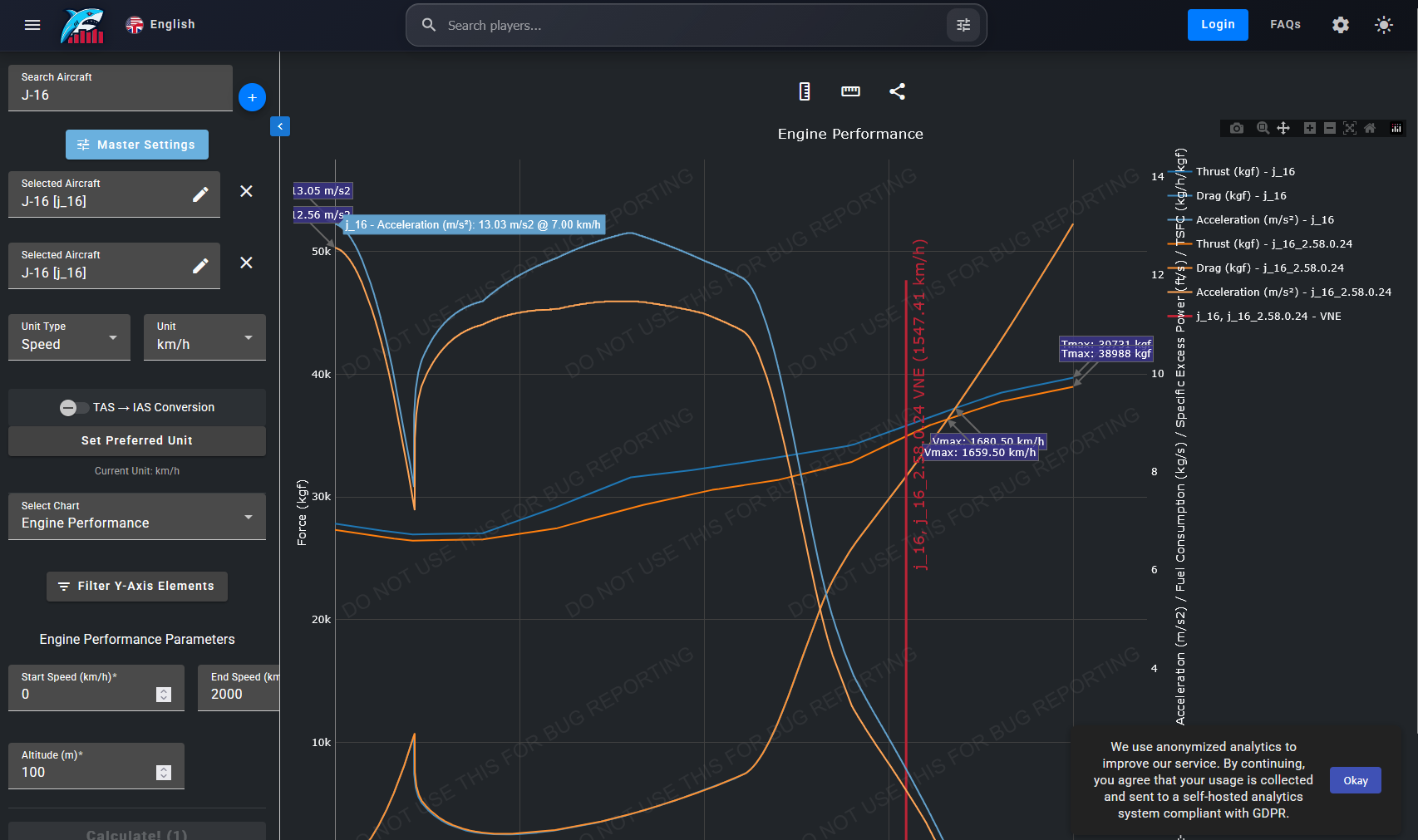
Task: Open the FAQs page
Action: pyautogui.click(x=1285, y=25)
